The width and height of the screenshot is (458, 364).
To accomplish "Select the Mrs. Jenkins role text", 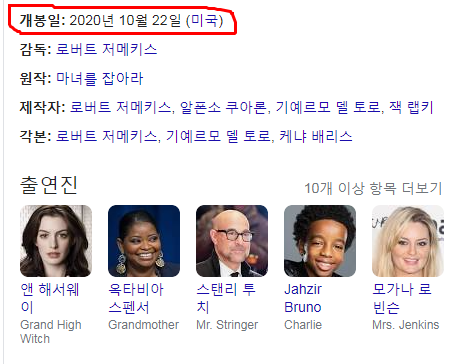I will 406,325.
